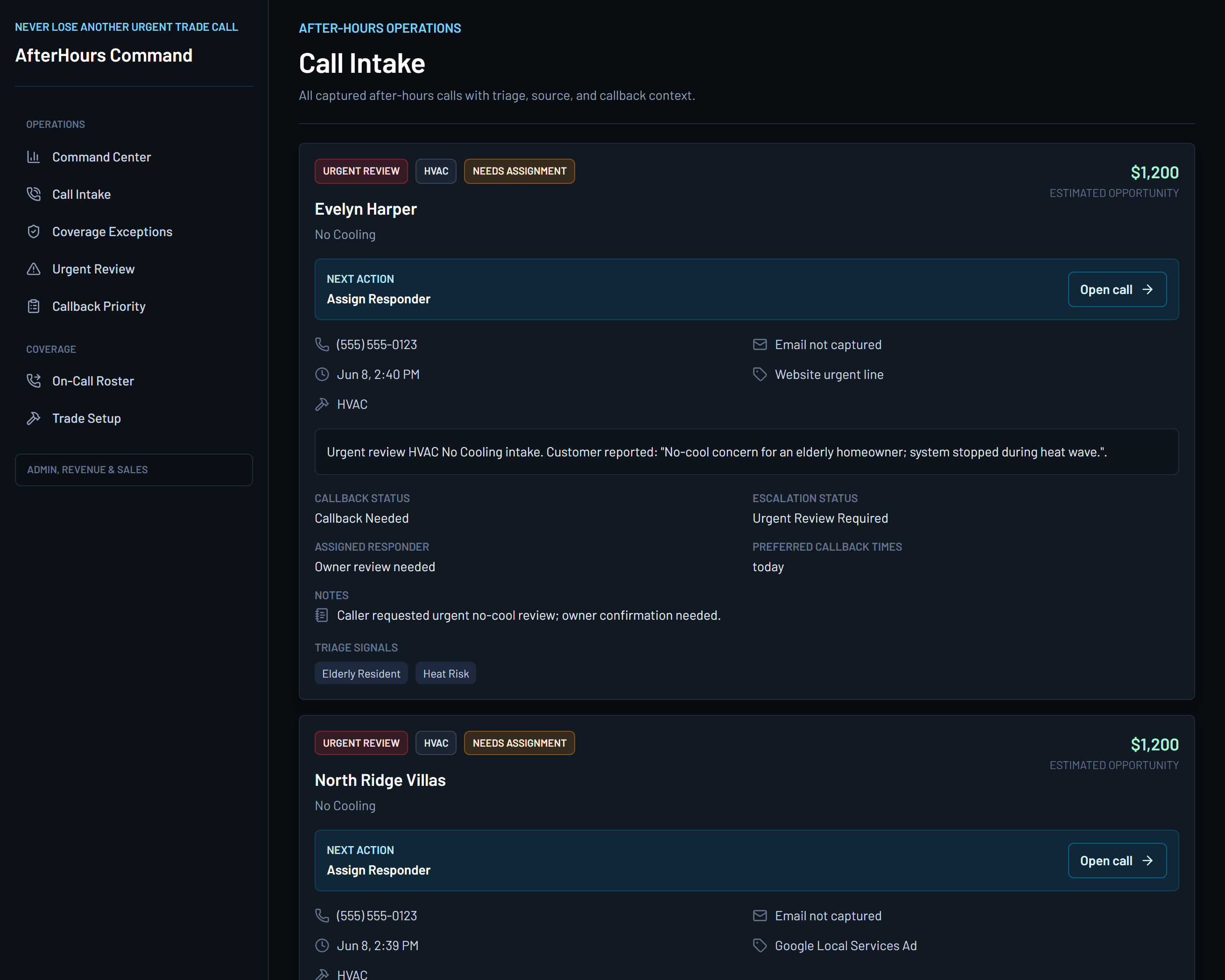Click North Ridge Villas phone number

click(376, 915)
